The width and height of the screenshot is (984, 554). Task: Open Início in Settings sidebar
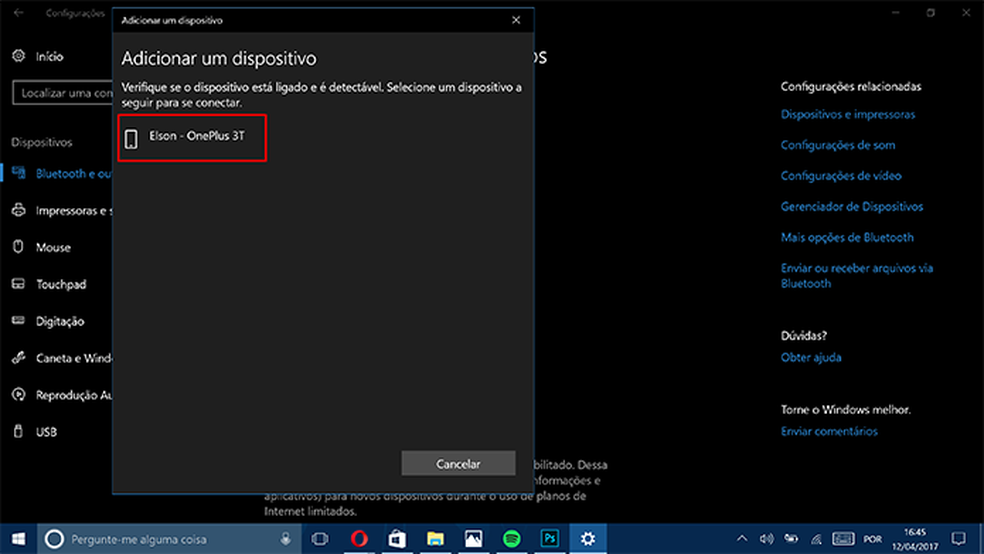tap(50, 56)
